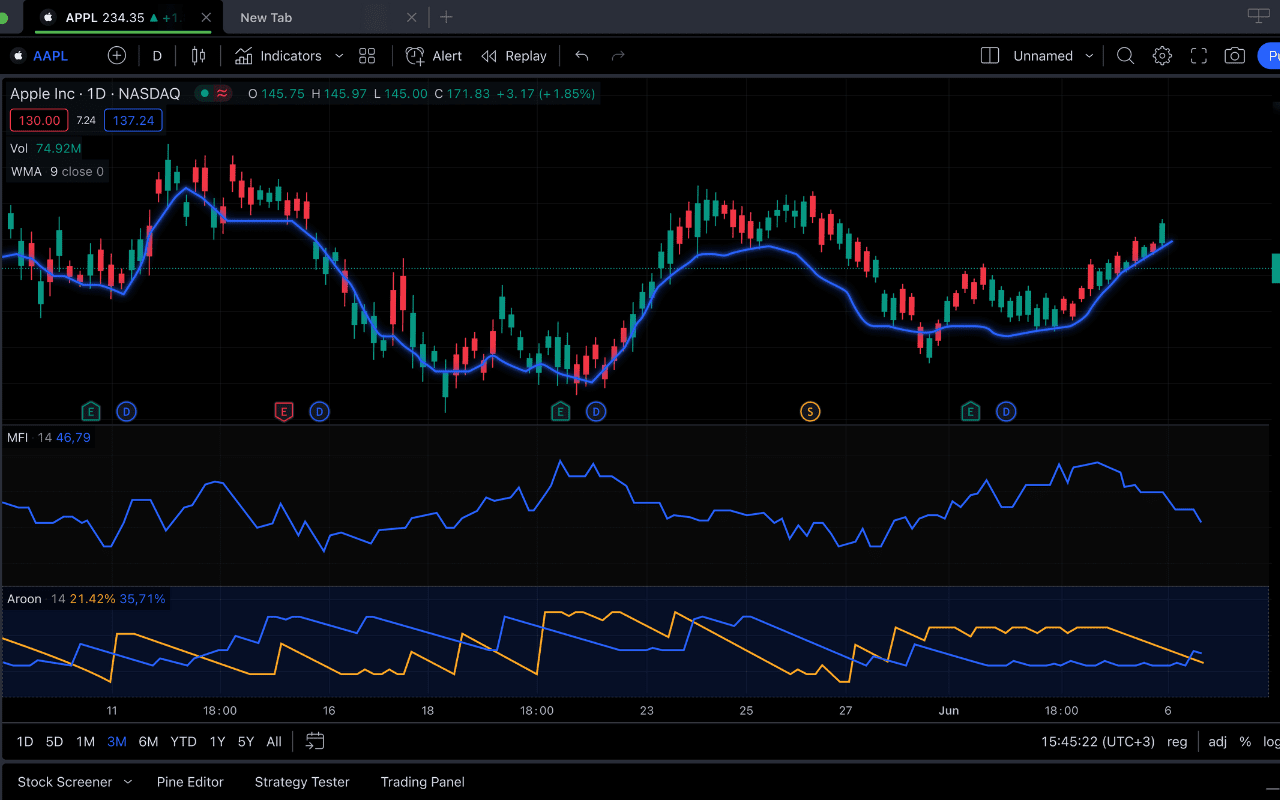
Task: Select the 1M time range
Action: [x=86, y=741]
